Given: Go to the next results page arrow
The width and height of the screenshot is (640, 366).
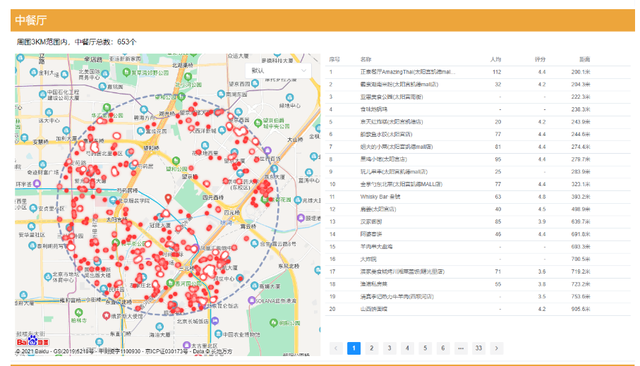Looking at the screenshot, I should coord(496,348).
